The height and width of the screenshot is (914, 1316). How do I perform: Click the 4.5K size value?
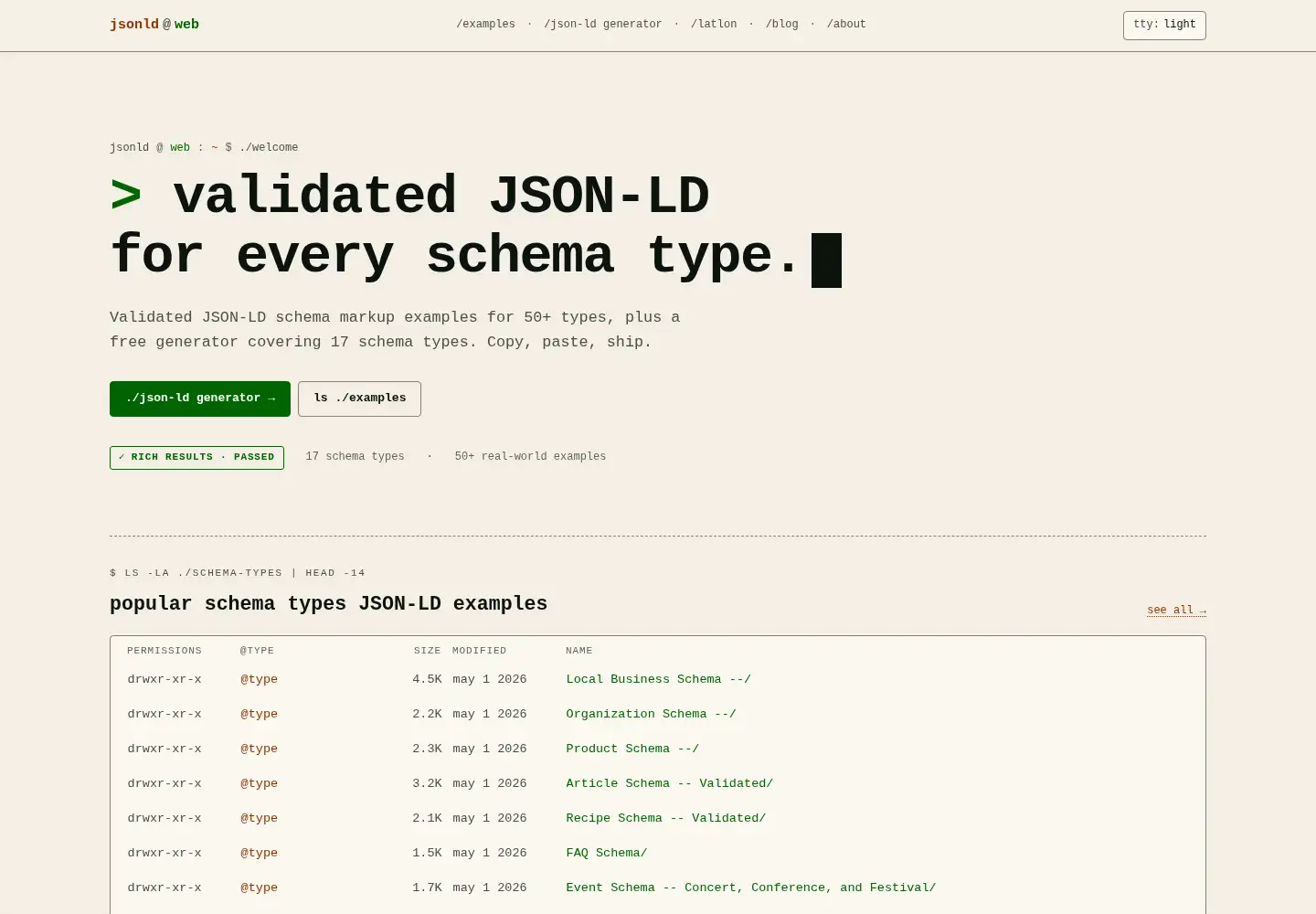(427, 679)
